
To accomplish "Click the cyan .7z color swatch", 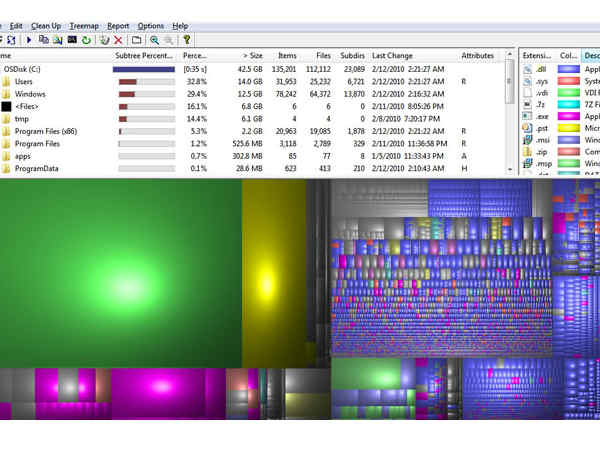I will (x=569, y=104).
